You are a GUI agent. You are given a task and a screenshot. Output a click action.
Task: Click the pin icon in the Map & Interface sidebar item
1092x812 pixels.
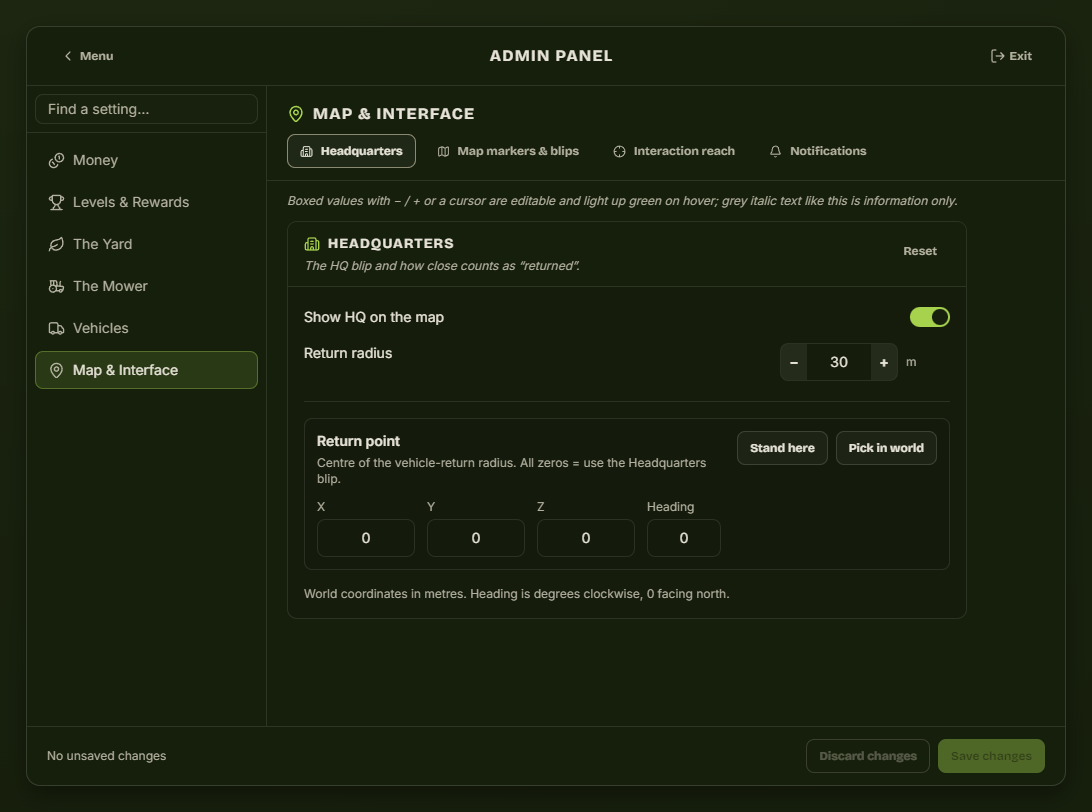[56, 370]
